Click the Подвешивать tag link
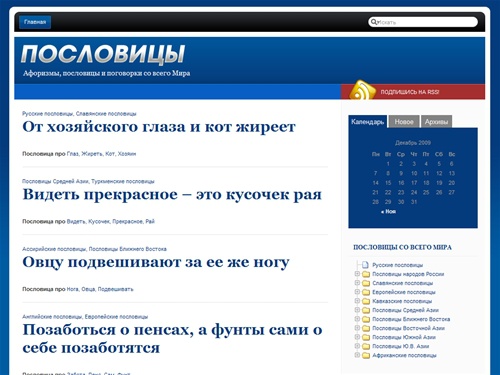The image size is (500, 375). point(115,289)
